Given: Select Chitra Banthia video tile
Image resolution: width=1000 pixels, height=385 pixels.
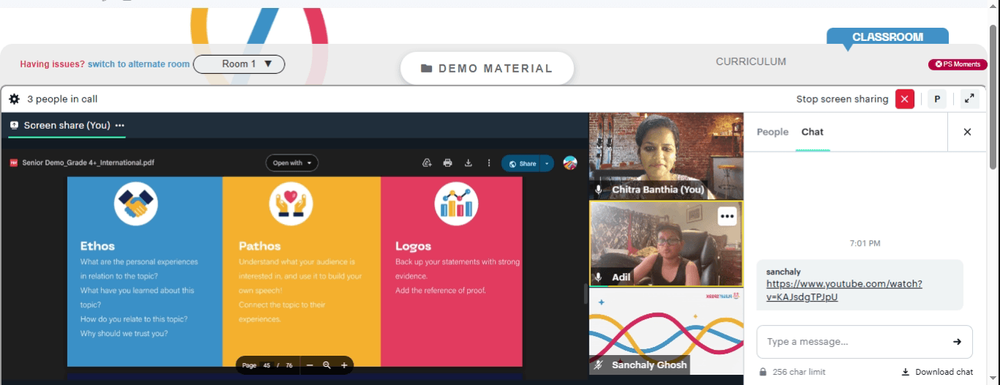Looking at the screenshot, I should pos(666,156).
